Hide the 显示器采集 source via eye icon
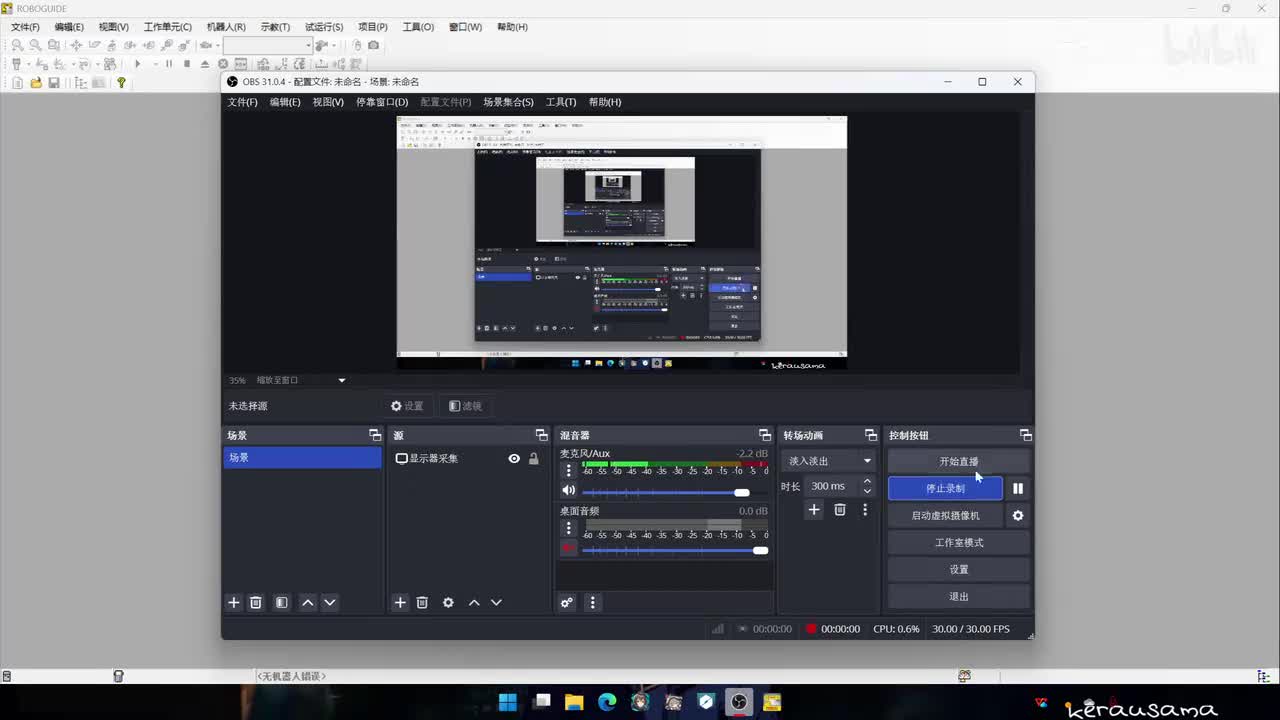Image resolution: width=1280 pixels, height=720 pixels. (514, 459)
